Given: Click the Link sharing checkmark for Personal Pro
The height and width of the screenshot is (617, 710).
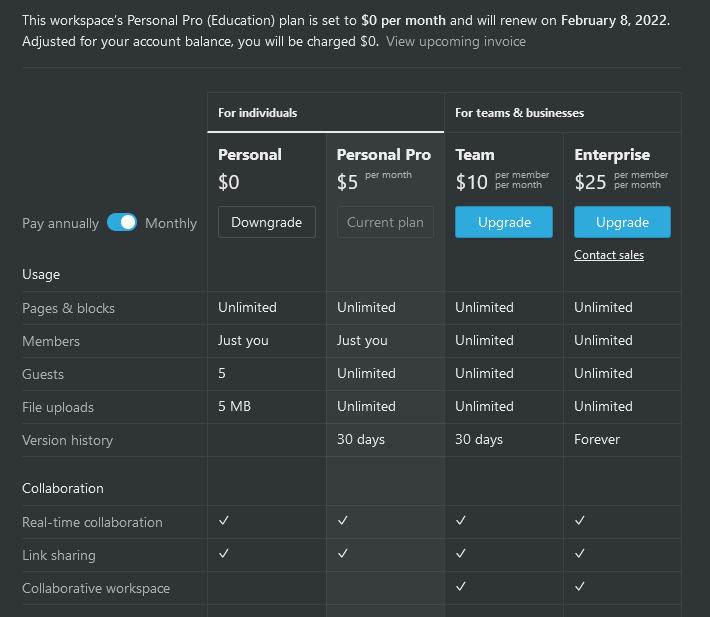Looking at the screenshot, I should 343,554.
